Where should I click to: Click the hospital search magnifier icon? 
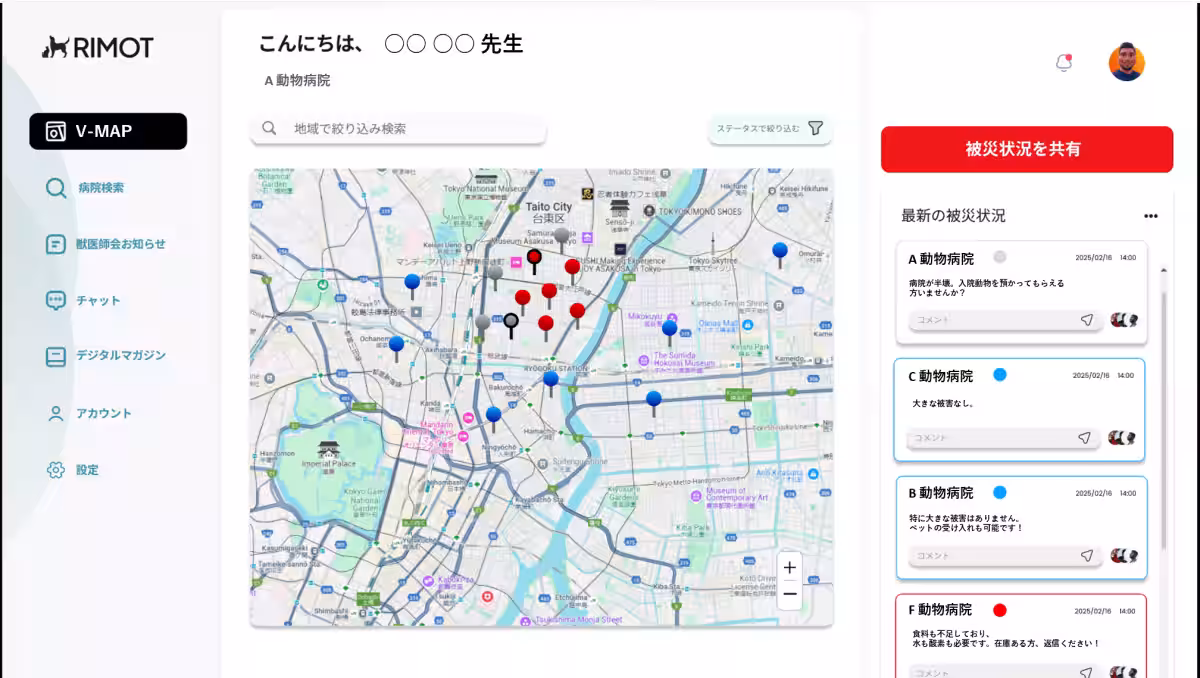pos(56,188)
